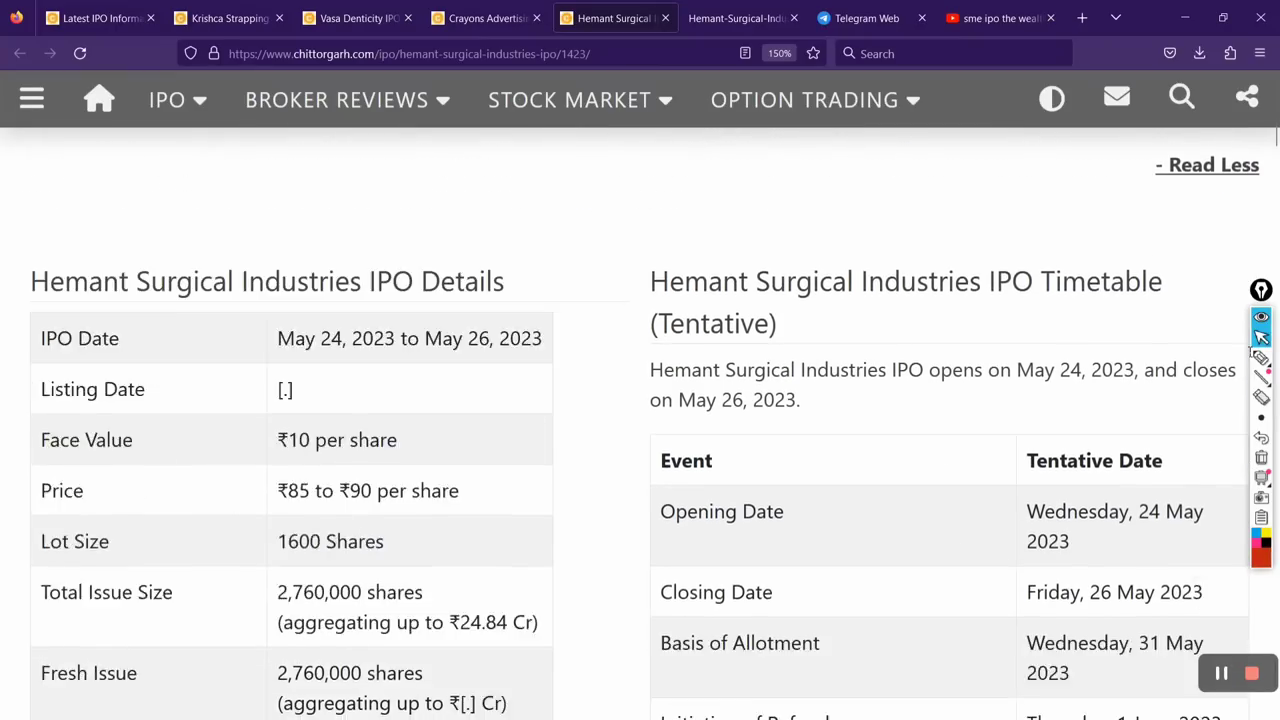Open the whiteboard screen icon
The image size is (1280, 720).
pyautogui.click(x=1261, y=478)
